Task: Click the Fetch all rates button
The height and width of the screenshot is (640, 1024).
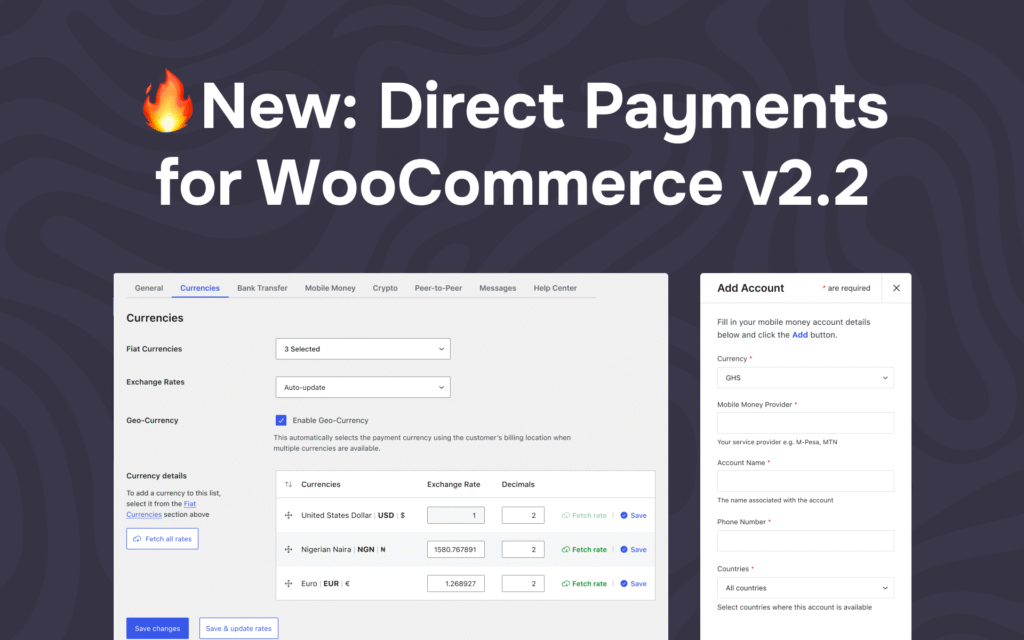Action: (162, 539)
